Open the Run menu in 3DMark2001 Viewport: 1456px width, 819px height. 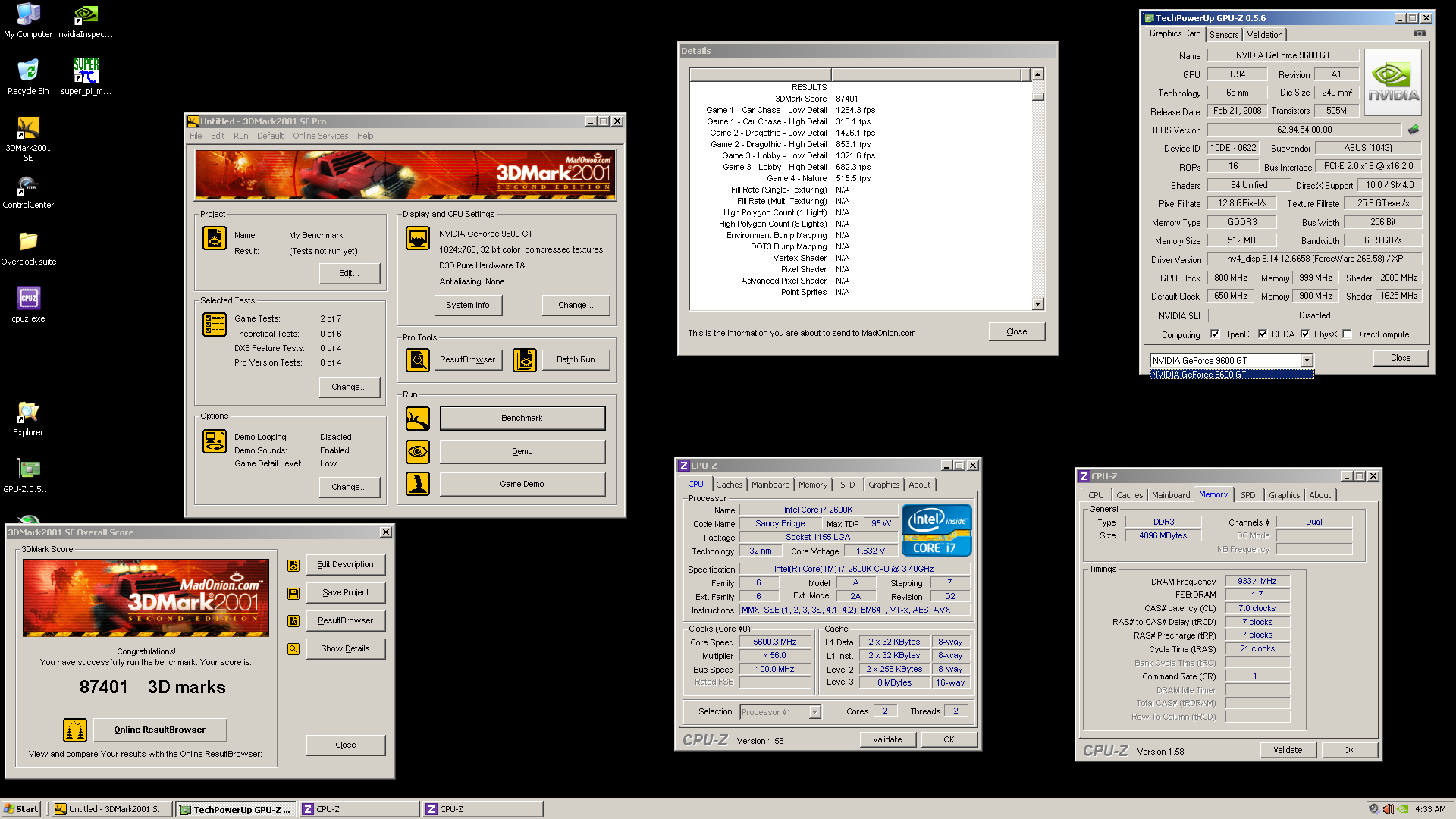point(240,136)
